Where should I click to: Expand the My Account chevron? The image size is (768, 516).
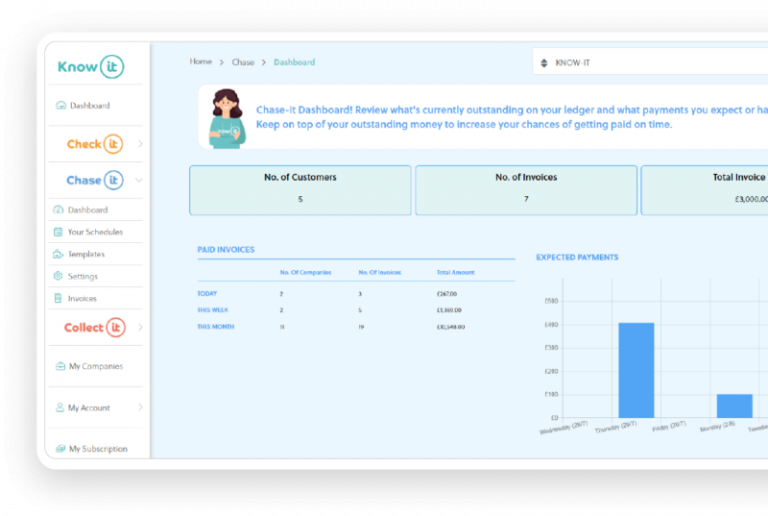tap(140, 407)
